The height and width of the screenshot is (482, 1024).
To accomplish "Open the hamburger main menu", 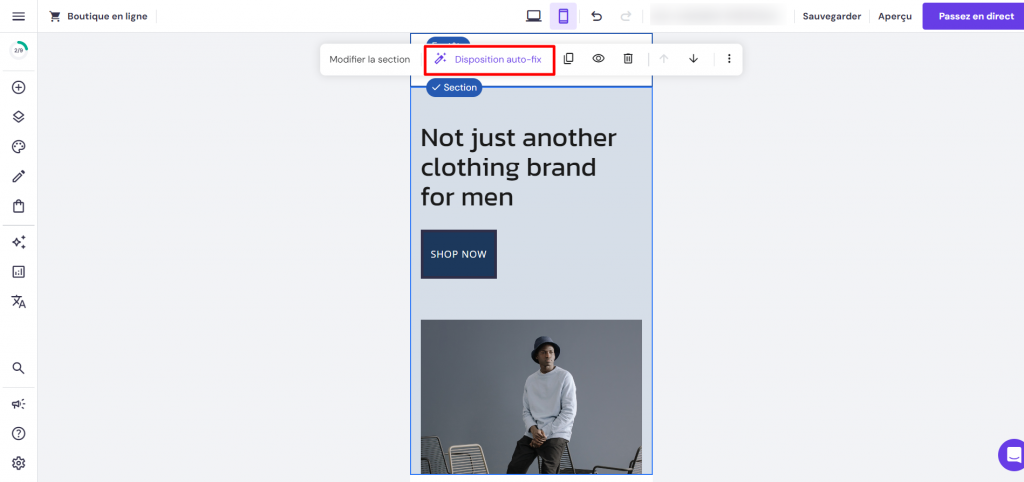I will [18, 16].
